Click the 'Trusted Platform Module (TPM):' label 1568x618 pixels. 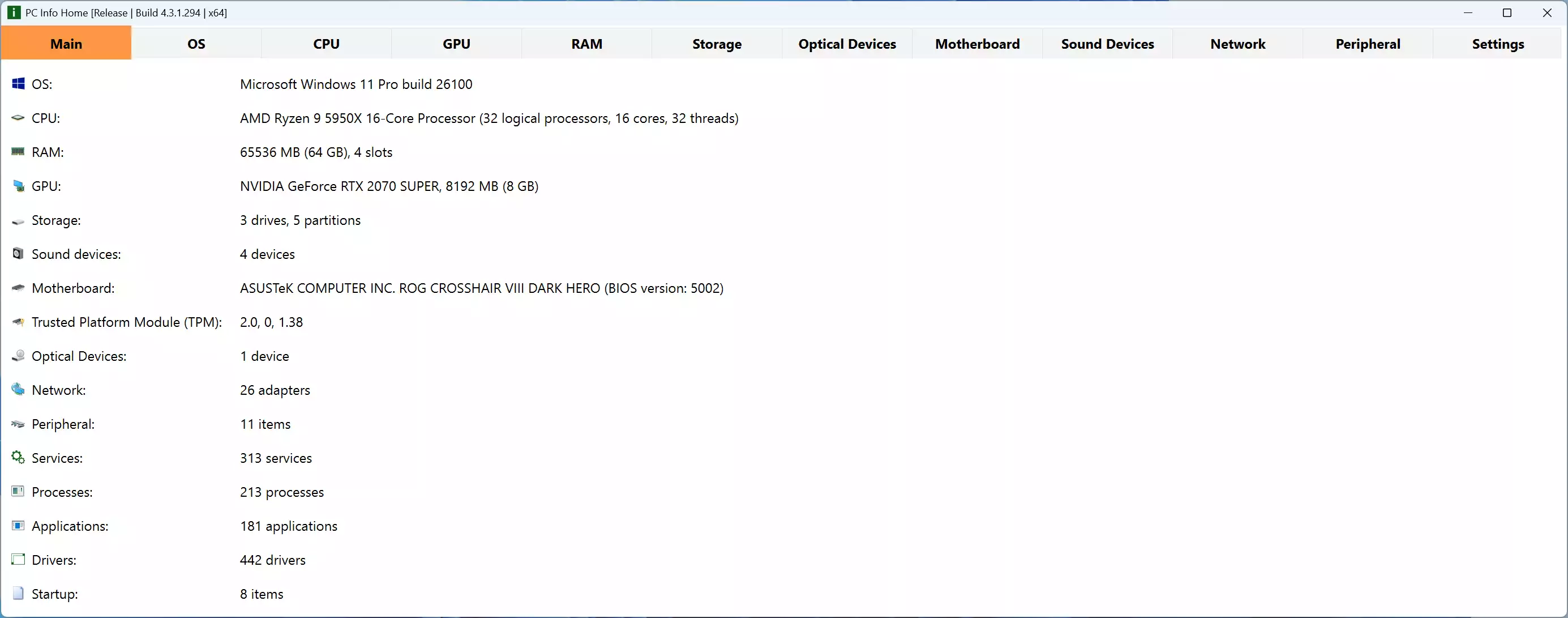(x=127, y=322)
